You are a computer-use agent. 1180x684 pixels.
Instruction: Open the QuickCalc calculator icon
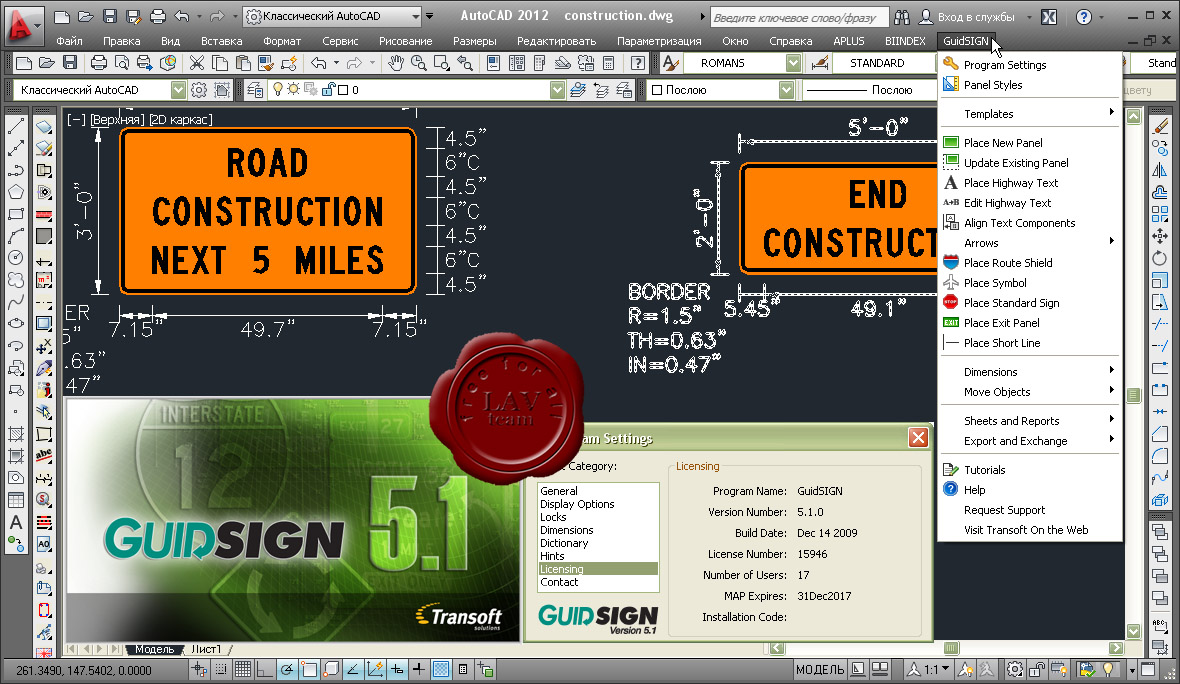click(609, 63)
